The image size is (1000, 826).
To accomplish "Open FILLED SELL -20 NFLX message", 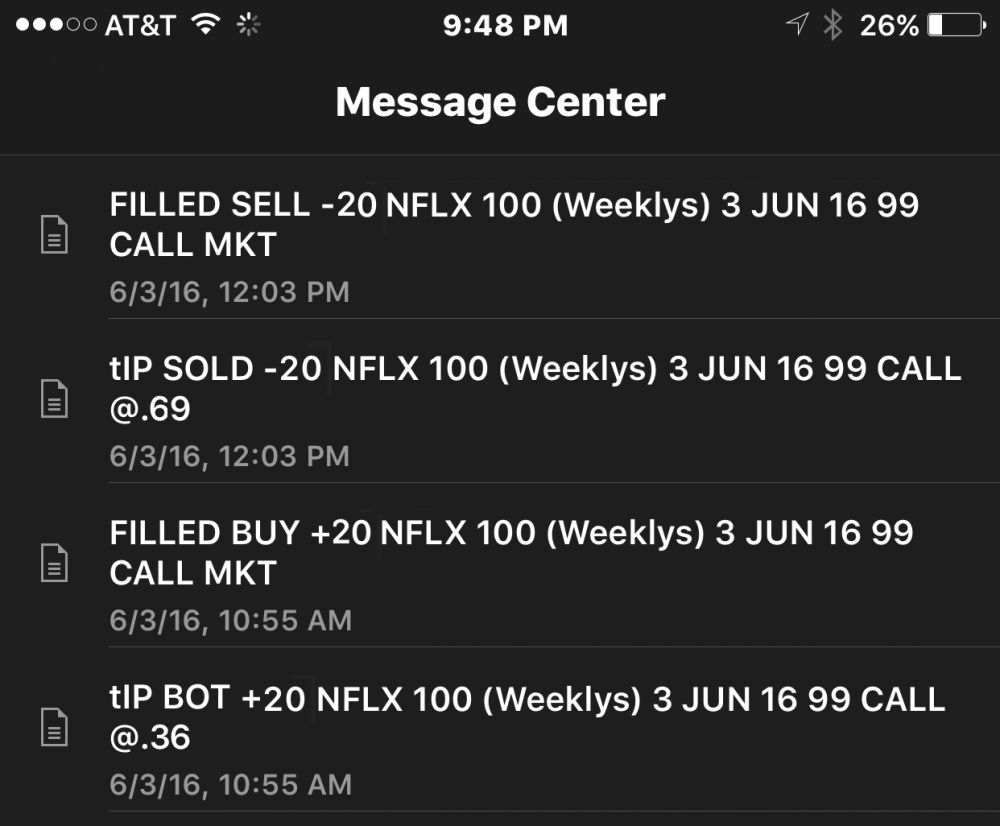I will tap(513, 224).
